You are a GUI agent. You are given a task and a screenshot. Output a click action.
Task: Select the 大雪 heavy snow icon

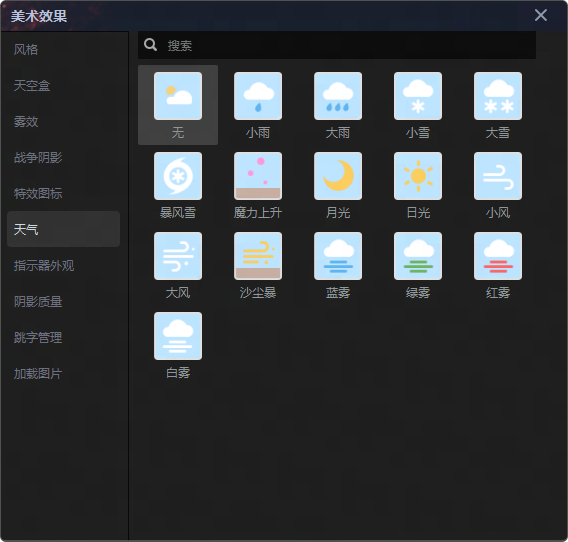498,96
